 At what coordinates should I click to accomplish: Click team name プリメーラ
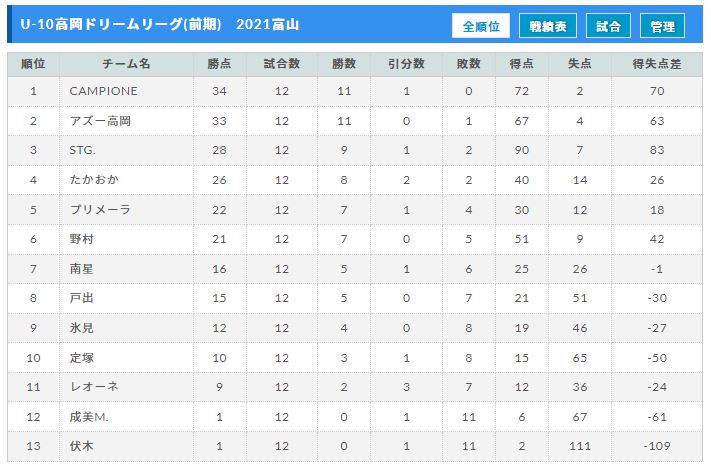(100, 209)
